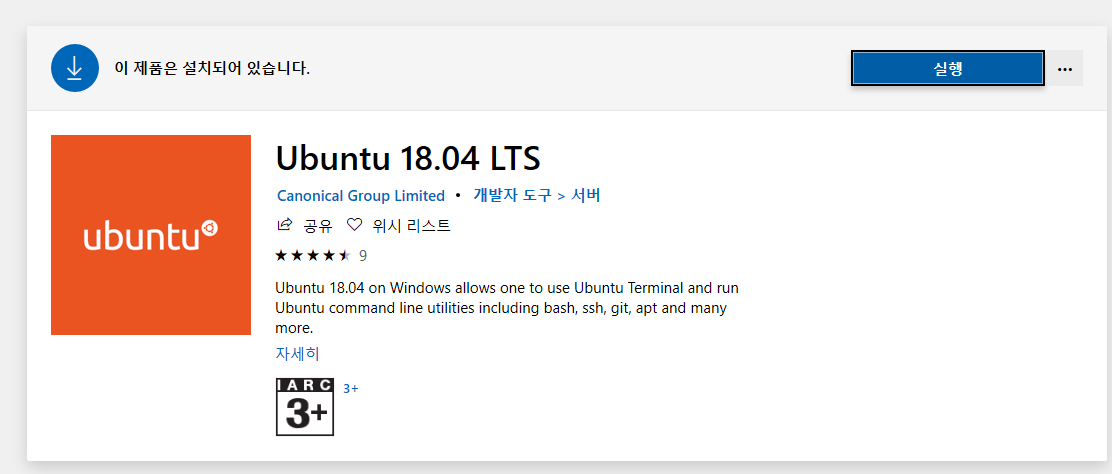
Task: Click the 이 제품은 설치되어 있습니다 status text
Action: [212, 69]
